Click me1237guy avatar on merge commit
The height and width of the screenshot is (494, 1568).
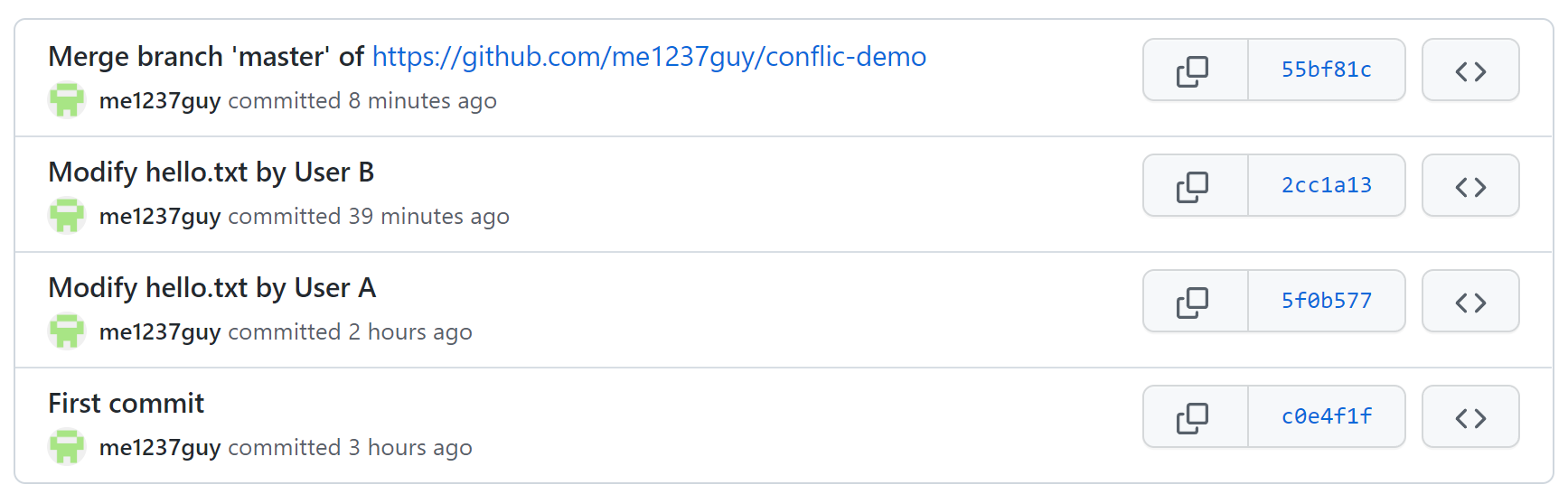(67, 99)
